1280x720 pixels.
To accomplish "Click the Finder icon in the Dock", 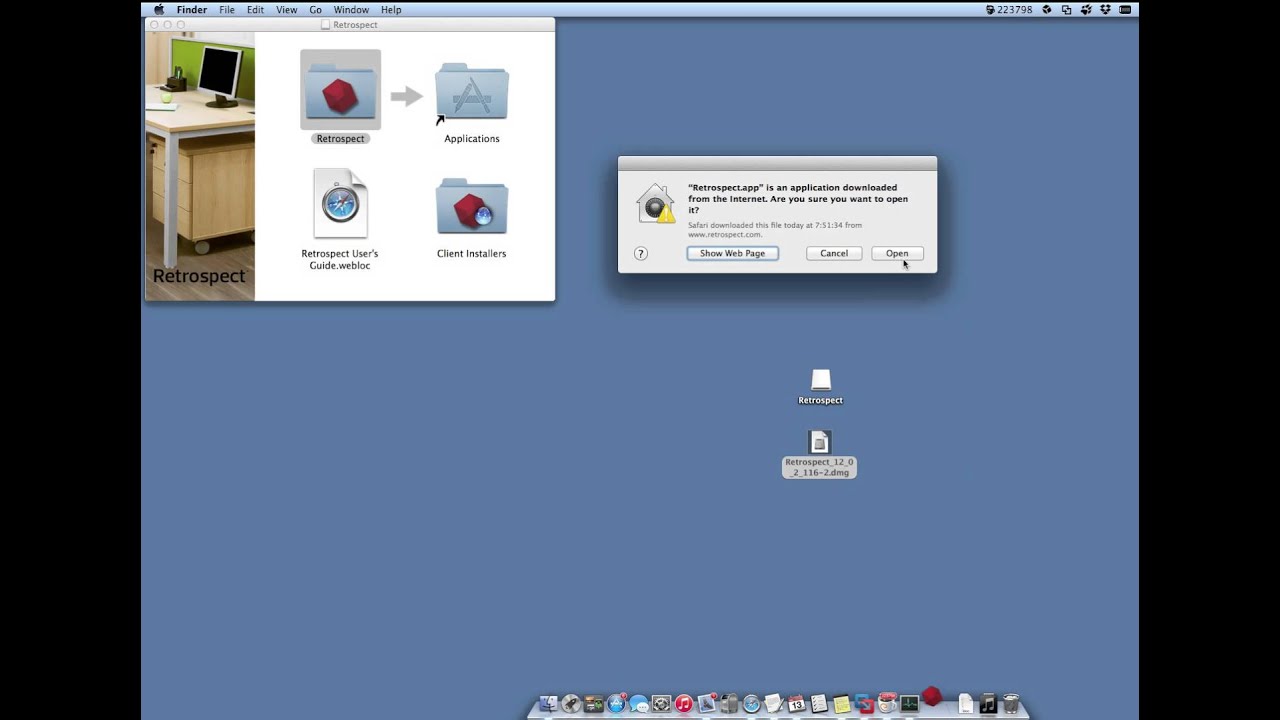I will point(548,704).
